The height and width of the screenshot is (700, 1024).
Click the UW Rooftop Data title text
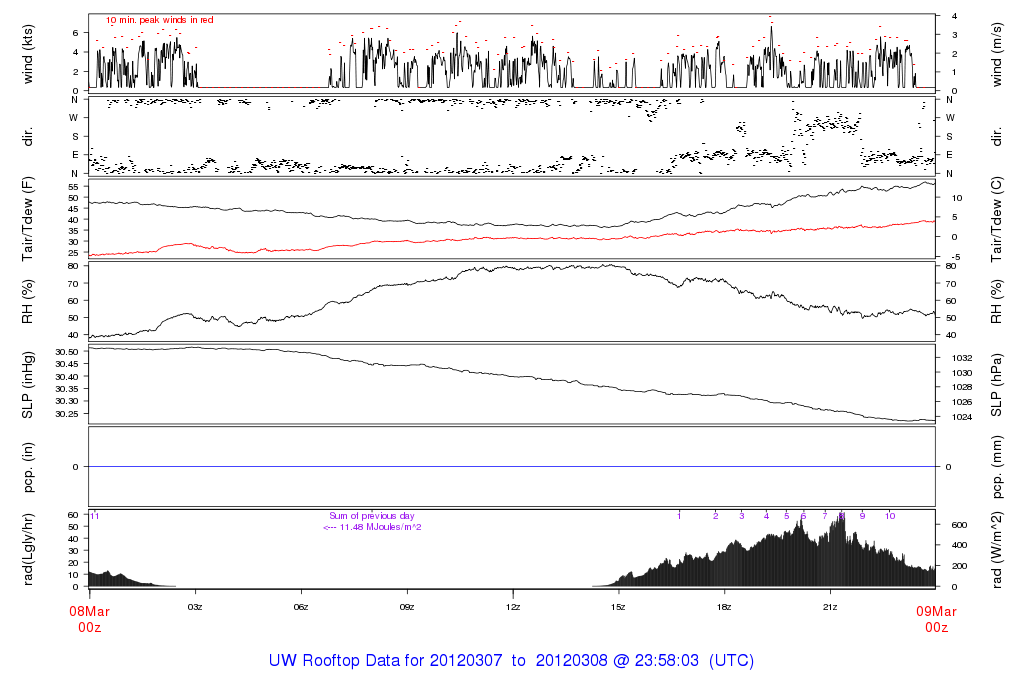coord(511,661)
